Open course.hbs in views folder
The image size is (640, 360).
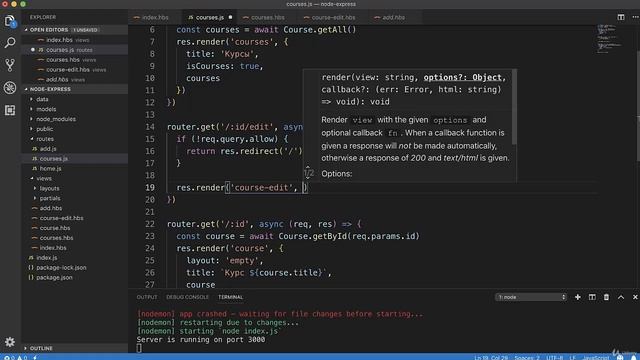[74, 228]
